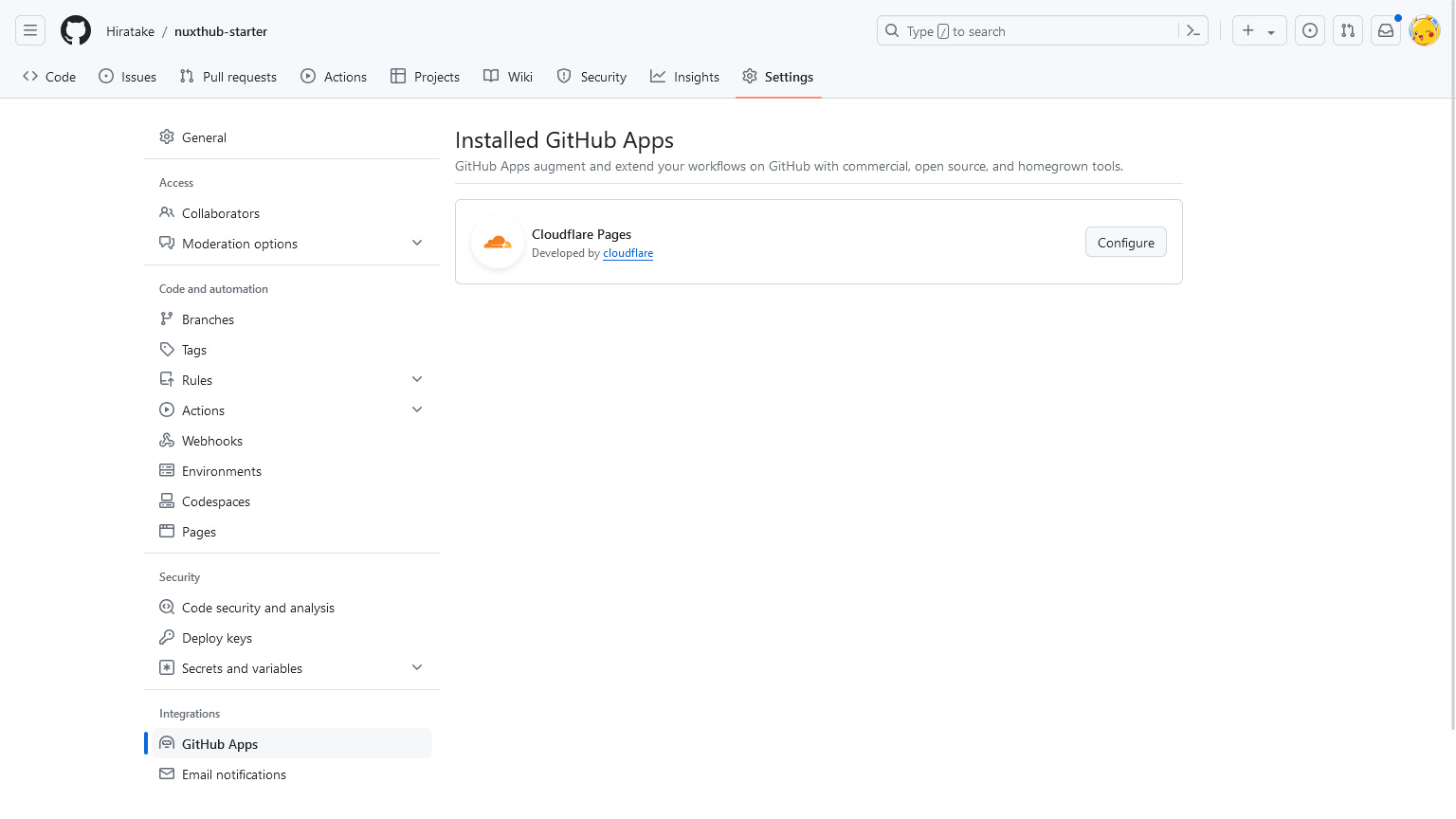Screen dimensions: 1456x819
Task: Open Rules in sidebar
Action: click(292, 380)
